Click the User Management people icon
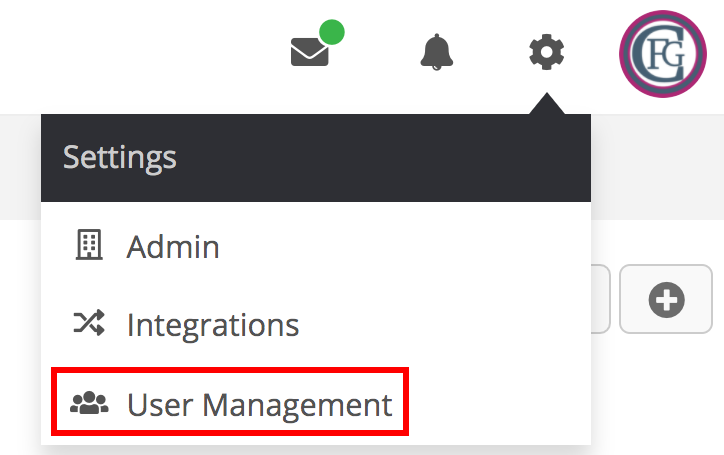 (89, 403)
